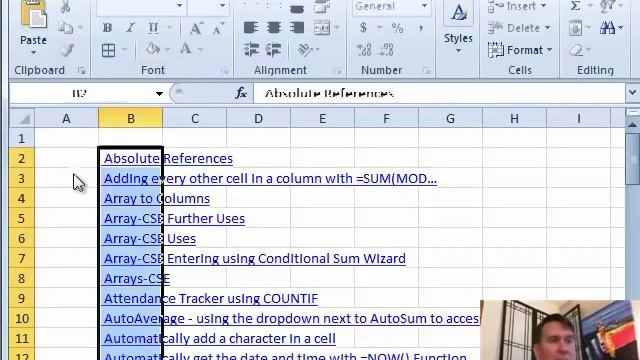Click the Wrap Text icon
The image size is (640, 360).
click(x=322, y=7)
